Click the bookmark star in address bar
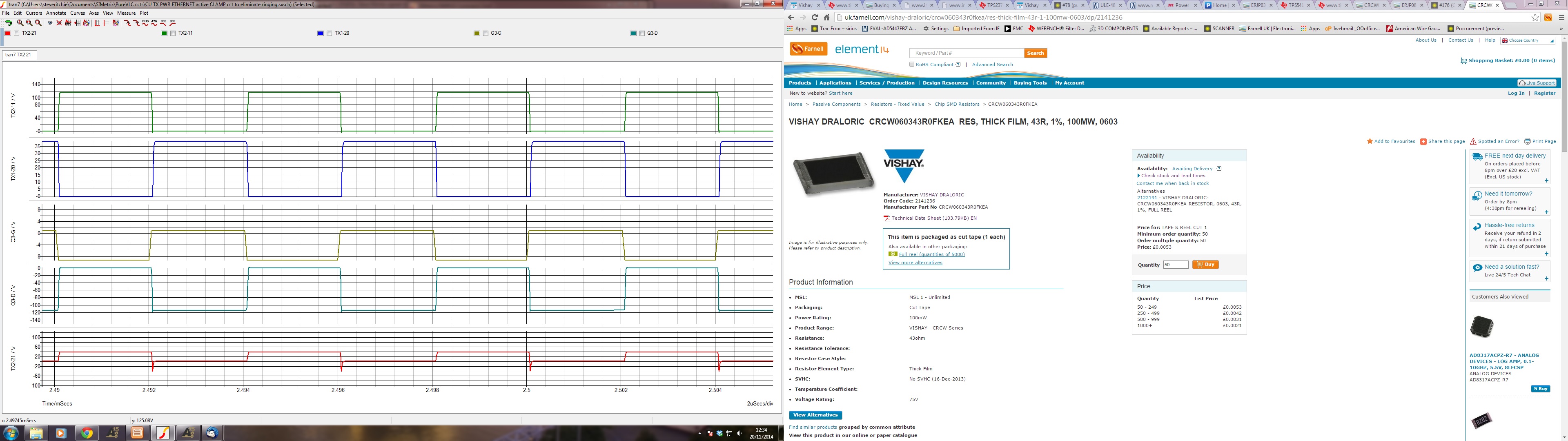The width and height of the screenshot is (1568, 441). (1535, 17)
